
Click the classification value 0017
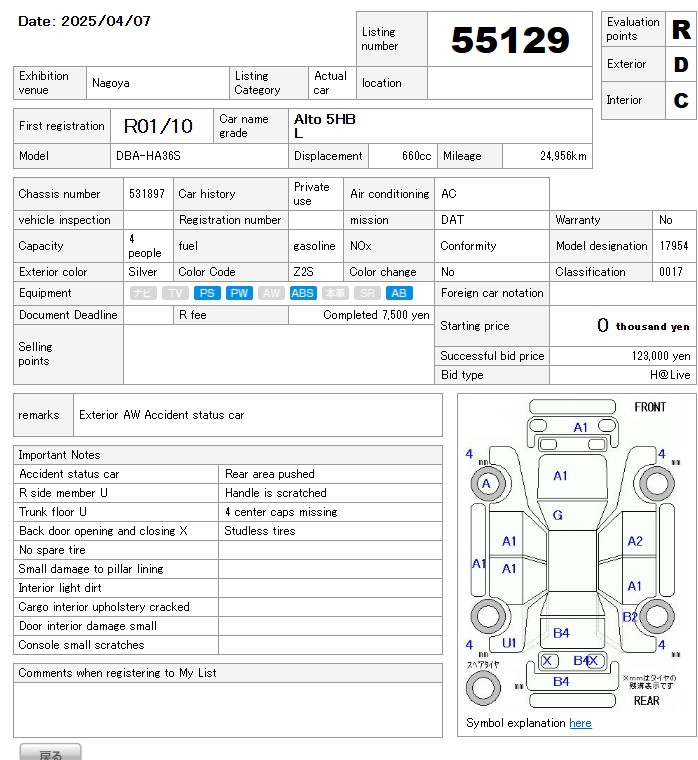click(x=671, y=272)
